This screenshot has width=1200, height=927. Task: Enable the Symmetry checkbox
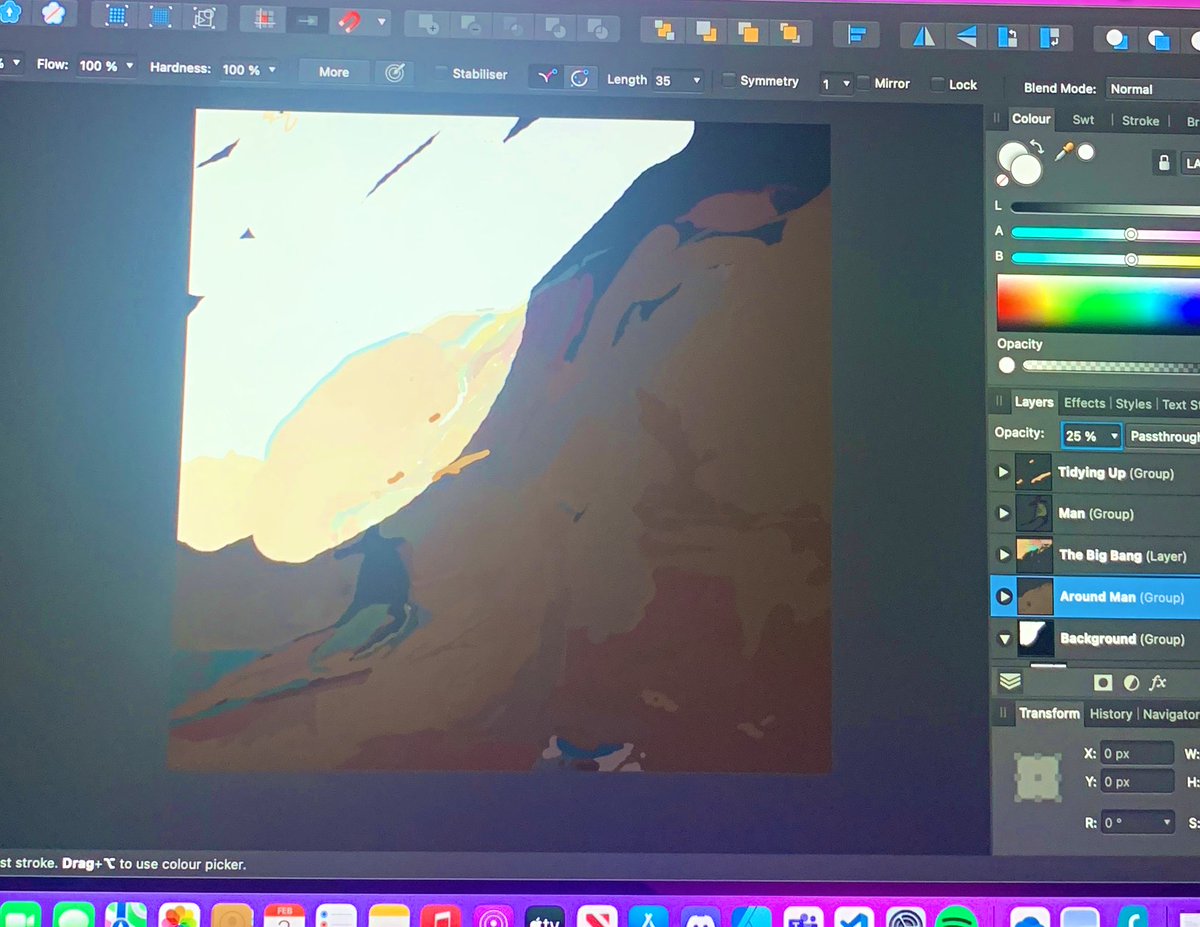tap(729, 81)
